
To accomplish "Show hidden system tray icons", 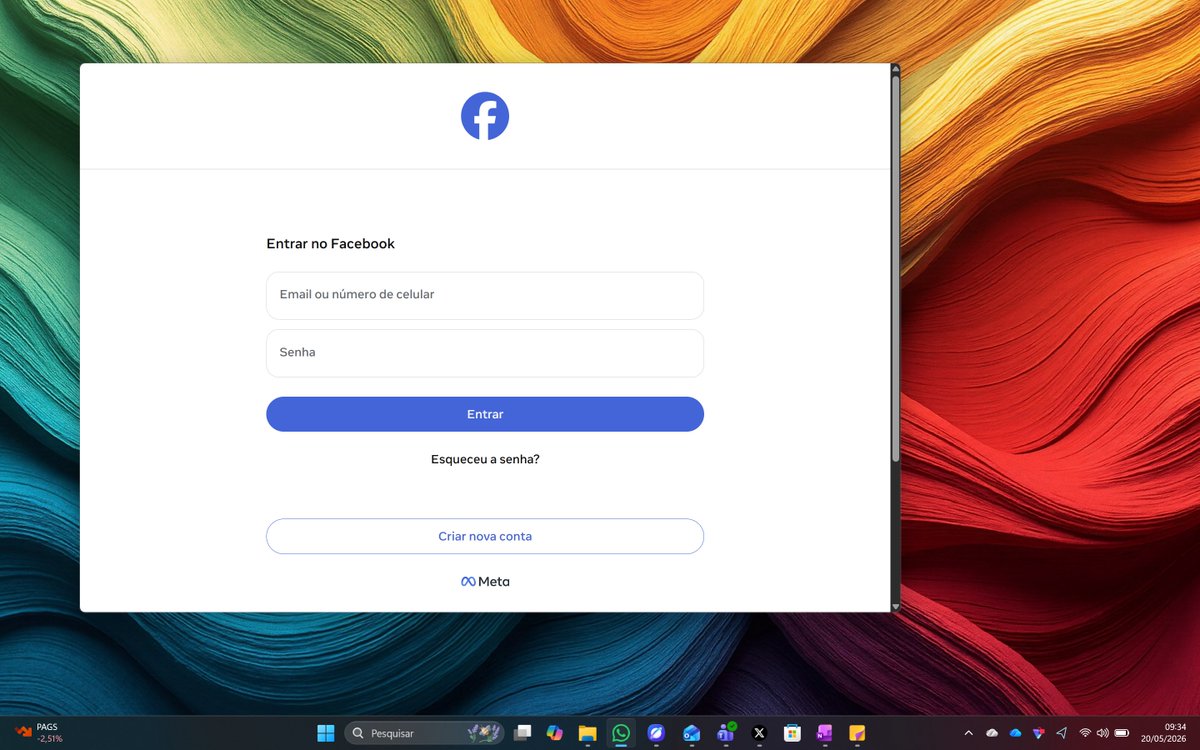I will (968, 733).
